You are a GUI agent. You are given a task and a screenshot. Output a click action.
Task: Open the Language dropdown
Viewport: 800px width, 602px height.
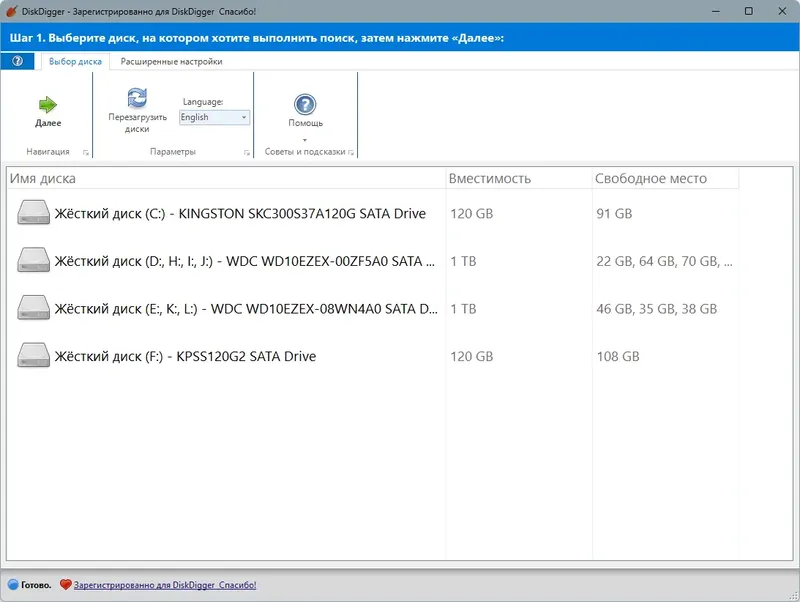tap(241, 117)
